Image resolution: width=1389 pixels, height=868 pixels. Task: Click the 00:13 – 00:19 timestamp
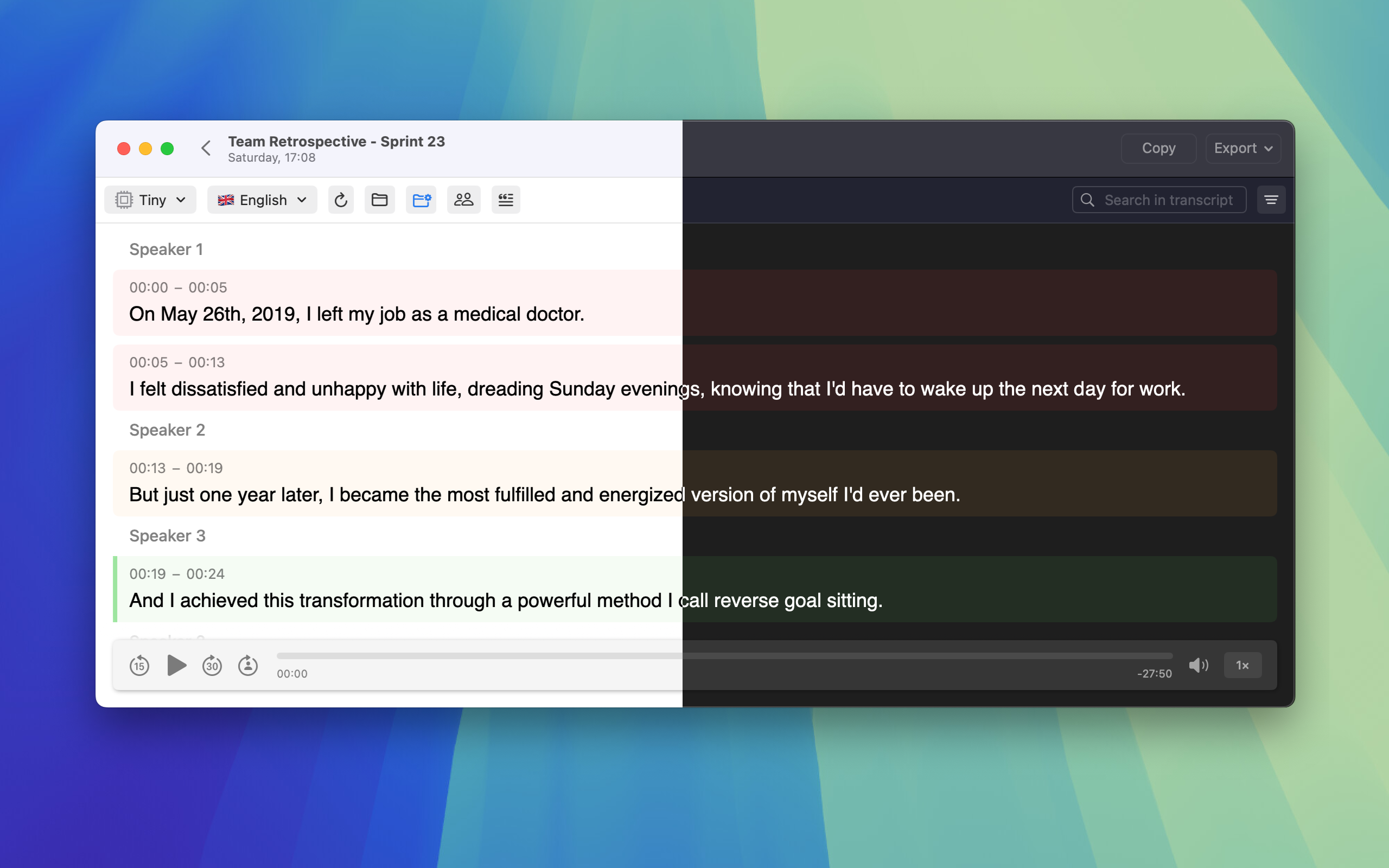pyautogui.click(x=176, y=468)
